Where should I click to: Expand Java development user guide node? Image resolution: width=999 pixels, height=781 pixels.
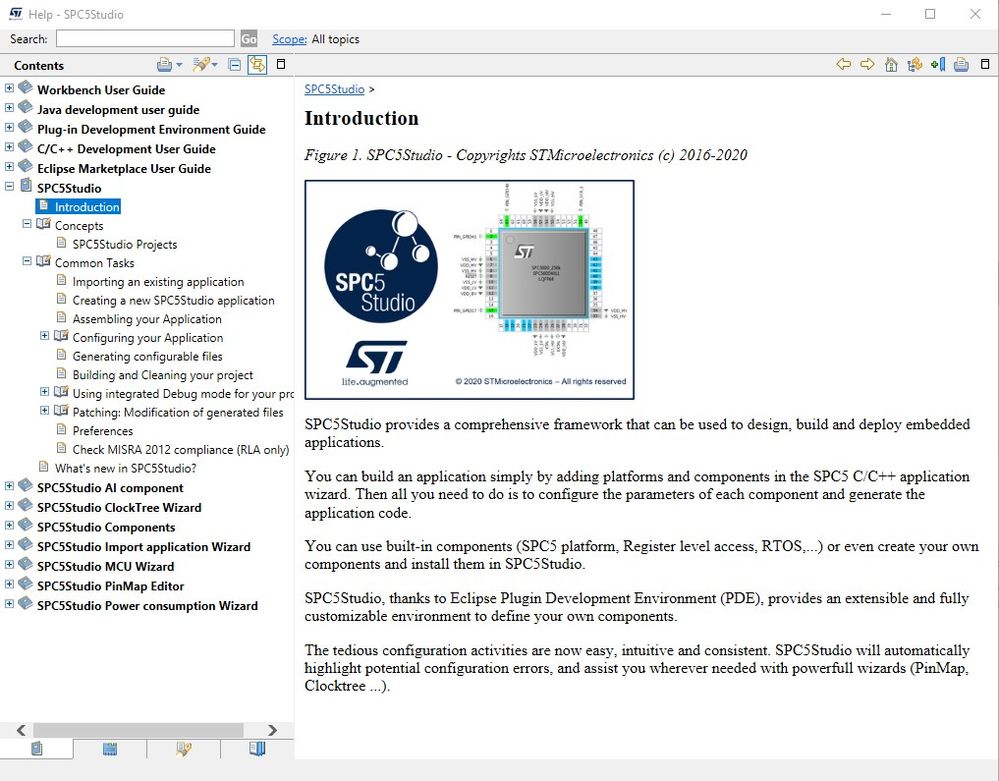coord(9,108)
